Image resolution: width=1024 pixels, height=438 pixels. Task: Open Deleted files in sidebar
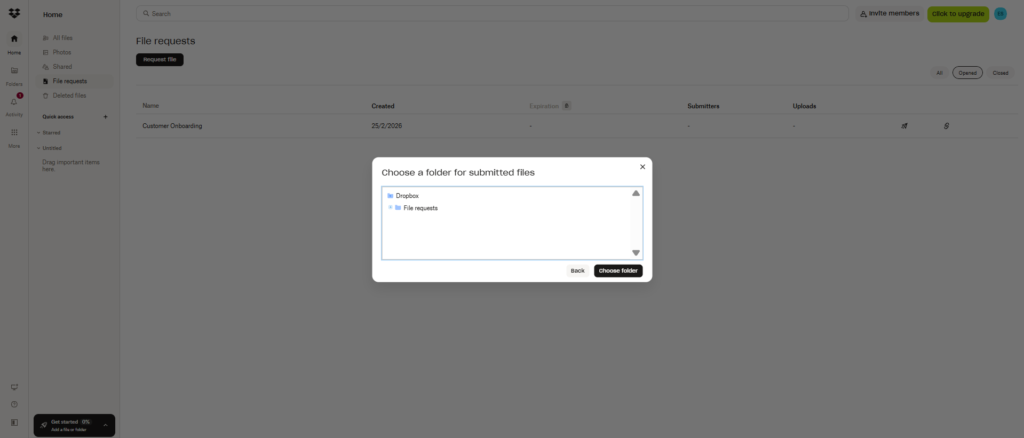click(x=69, y=95)
